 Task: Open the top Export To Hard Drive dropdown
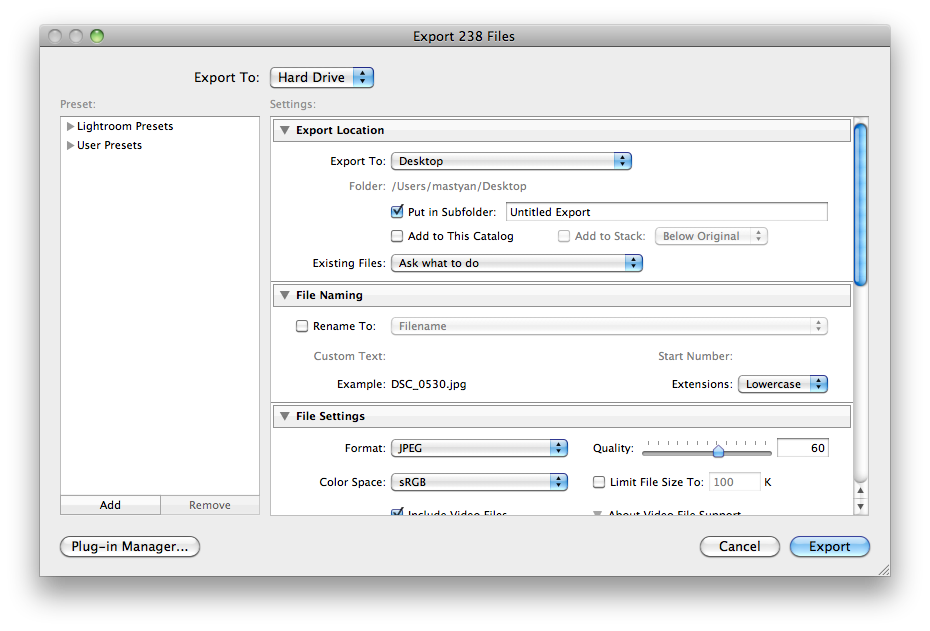321,78
